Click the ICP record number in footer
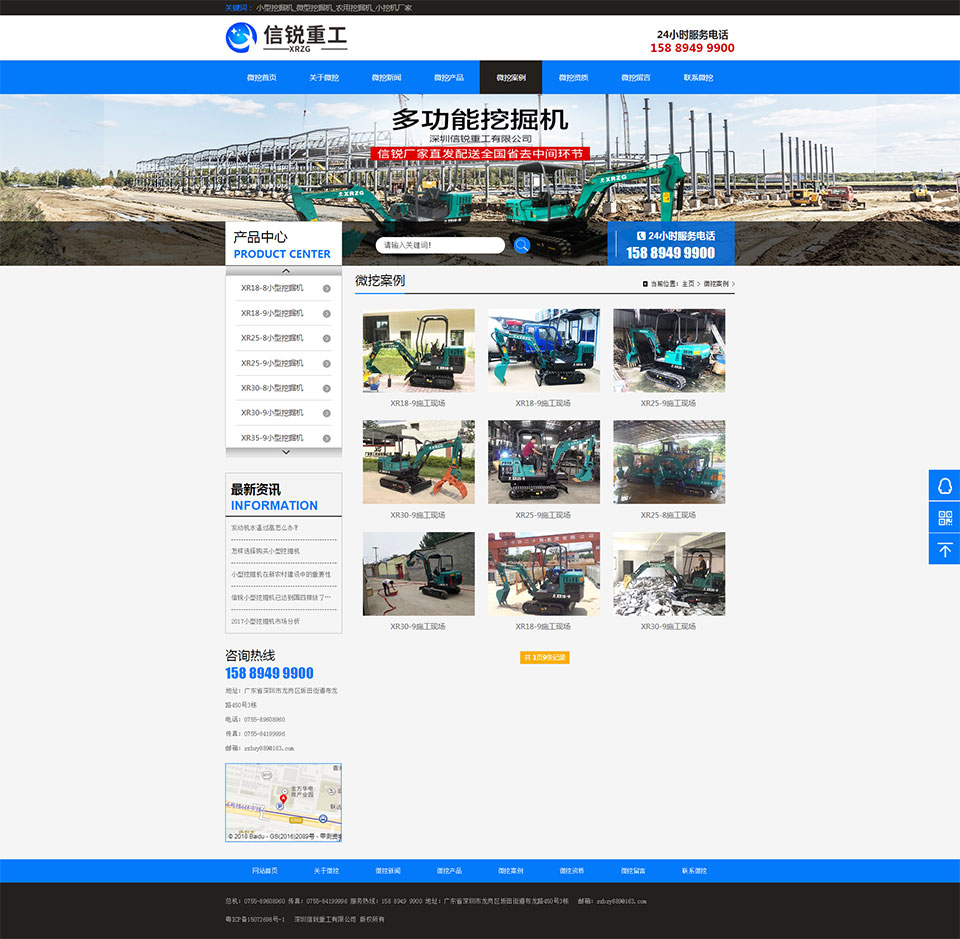 tap(255, 919)
